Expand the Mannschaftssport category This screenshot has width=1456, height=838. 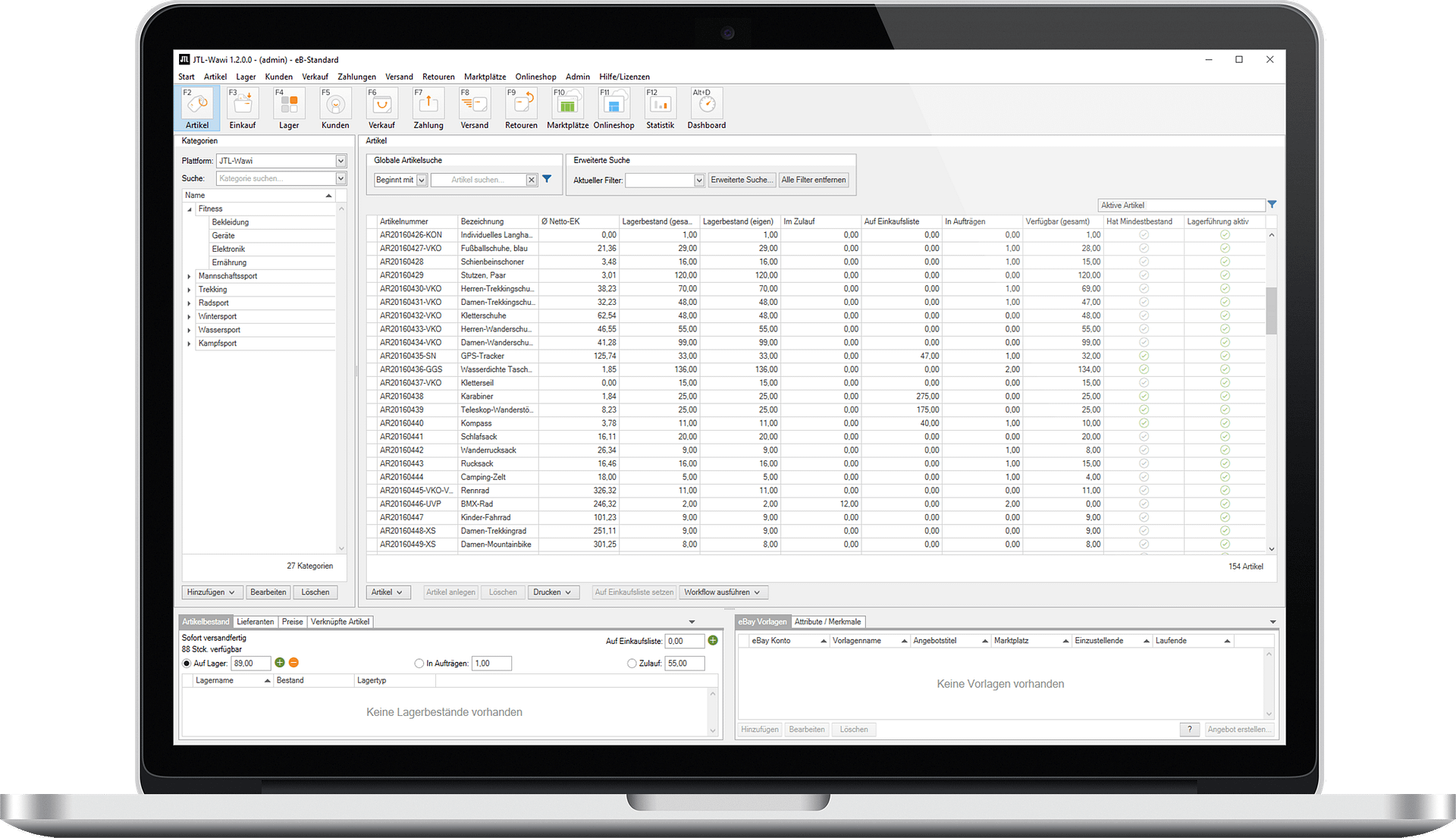coord(190,276)
